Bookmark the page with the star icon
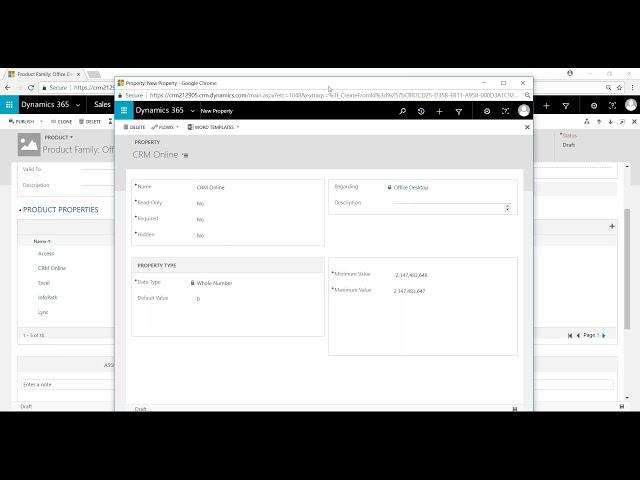Screen dimensions: 640x480 619,87
